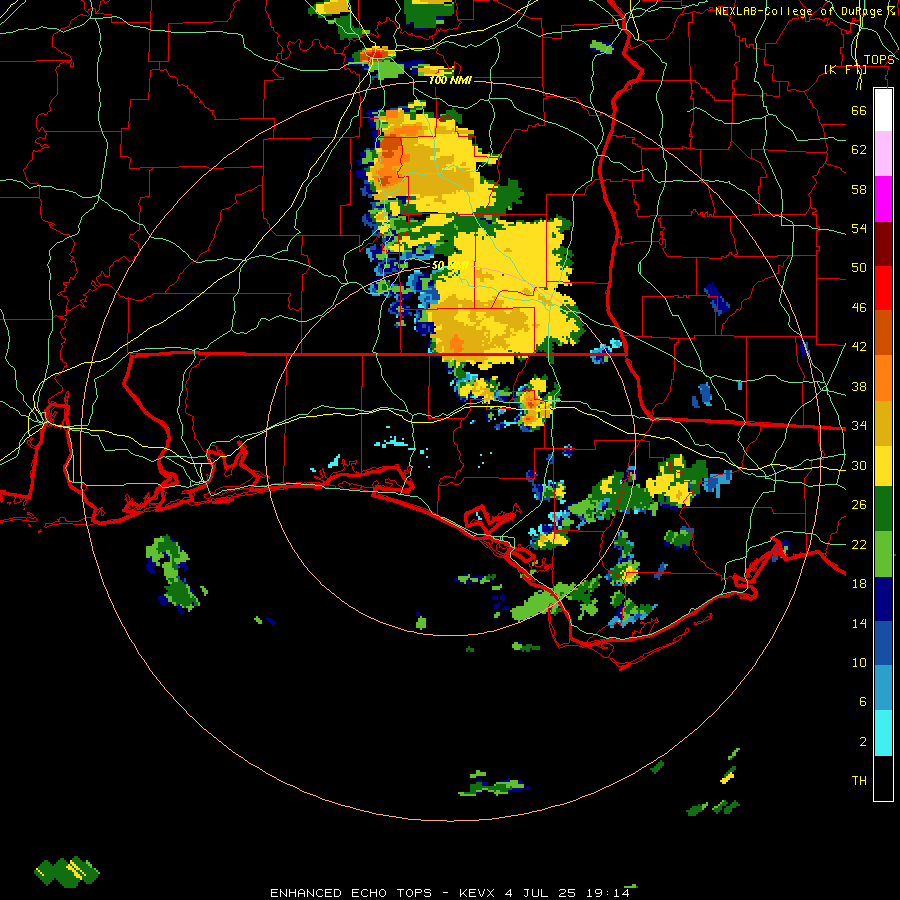Click the TOPS legend title
This screenshot has height=900, width=900.
coord(879,60)
